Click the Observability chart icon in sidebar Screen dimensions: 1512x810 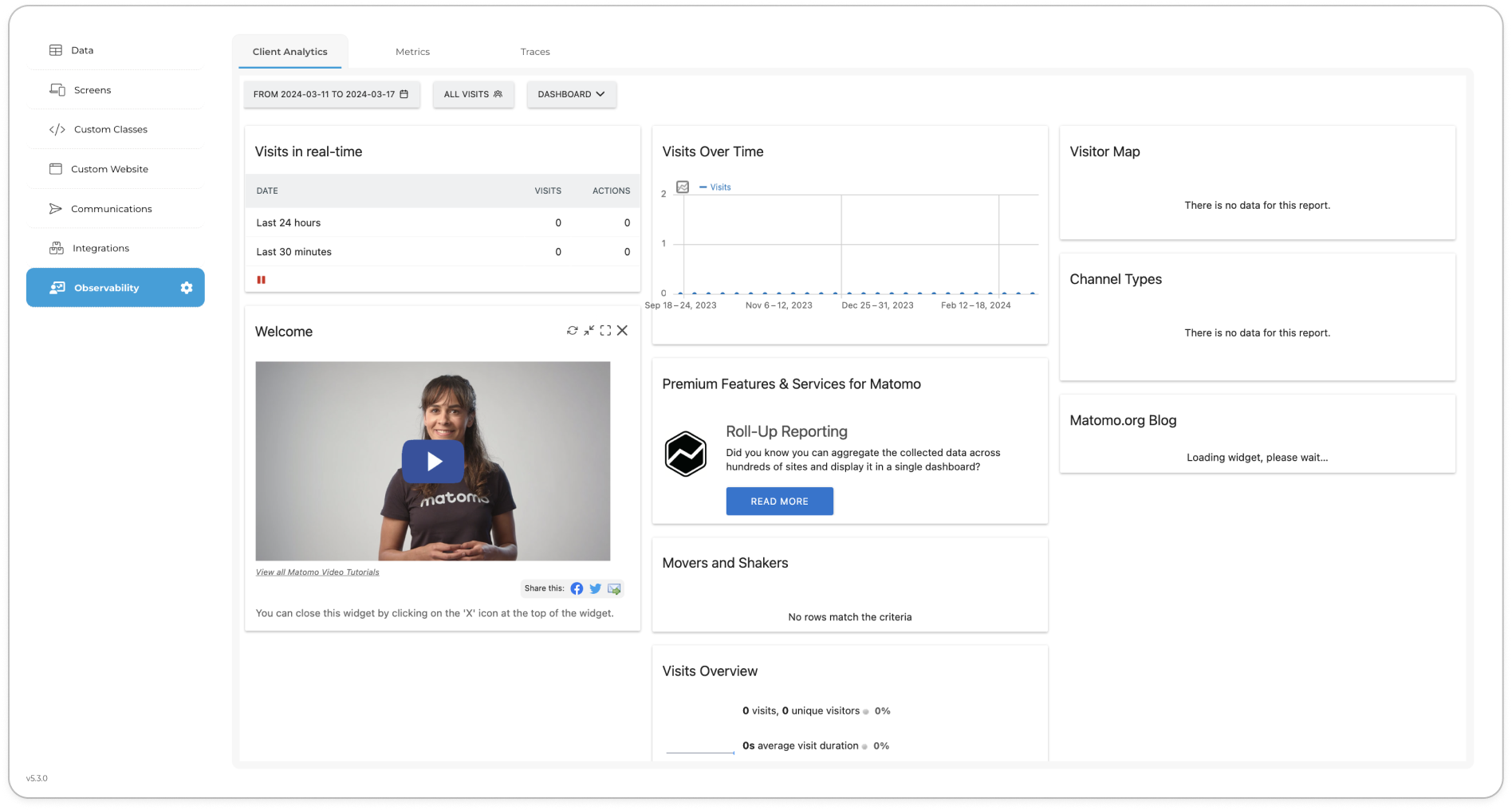point(57,288)
